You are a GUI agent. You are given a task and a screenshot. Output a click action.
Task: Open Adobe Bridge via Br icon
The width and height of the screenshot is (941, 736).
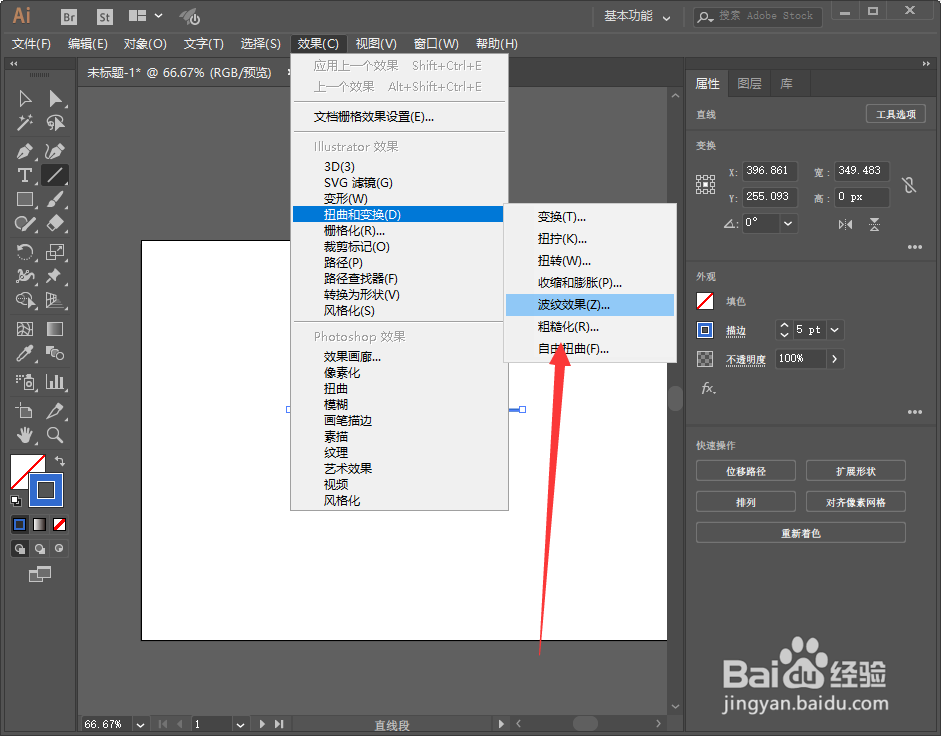pos(69,17)
